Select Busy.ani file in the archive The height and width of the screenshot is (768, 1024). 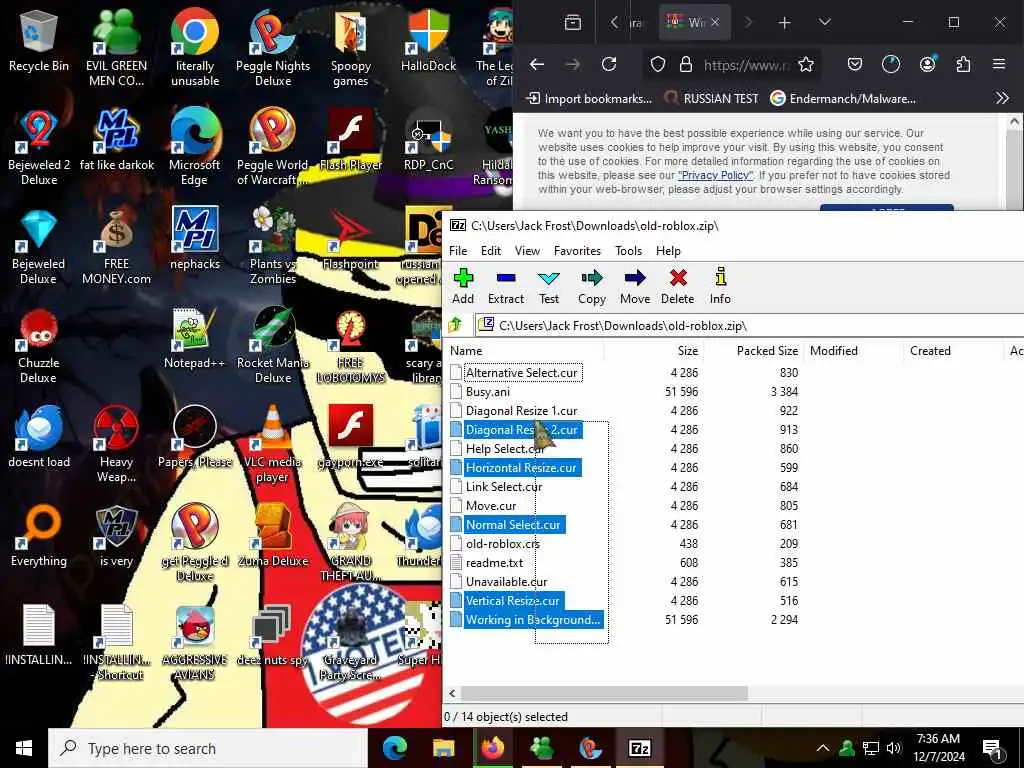(x=487, y=392)
